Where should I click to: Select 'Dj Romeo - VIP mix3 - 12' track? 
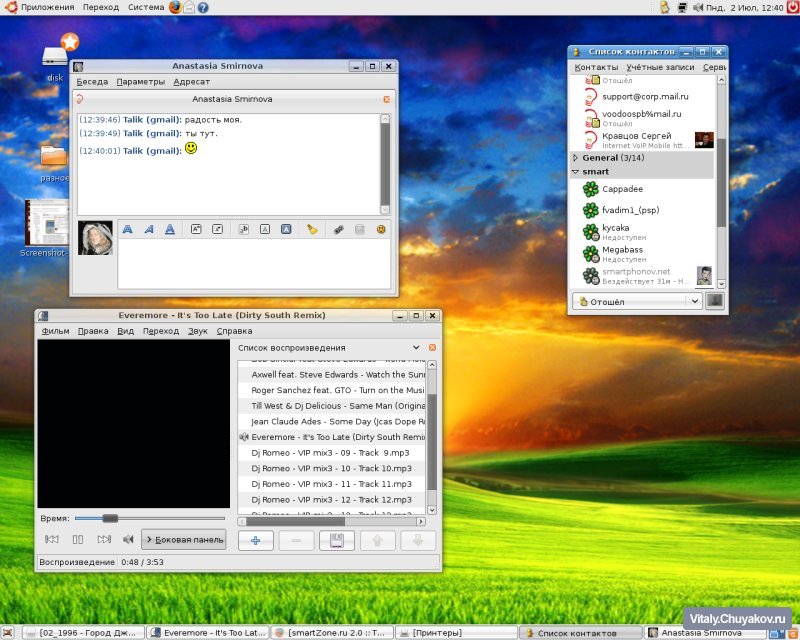332,500
